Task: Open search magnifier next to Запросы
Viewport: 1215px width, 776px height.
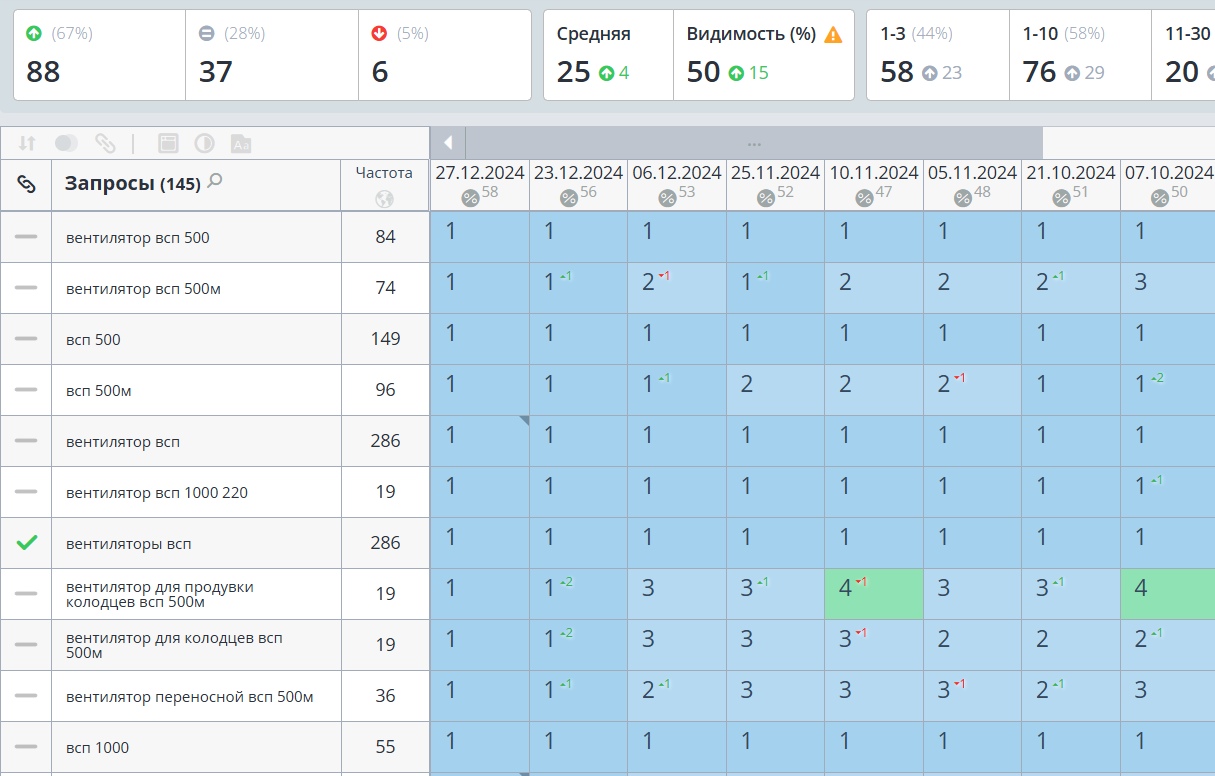Action: pos(214,181)
